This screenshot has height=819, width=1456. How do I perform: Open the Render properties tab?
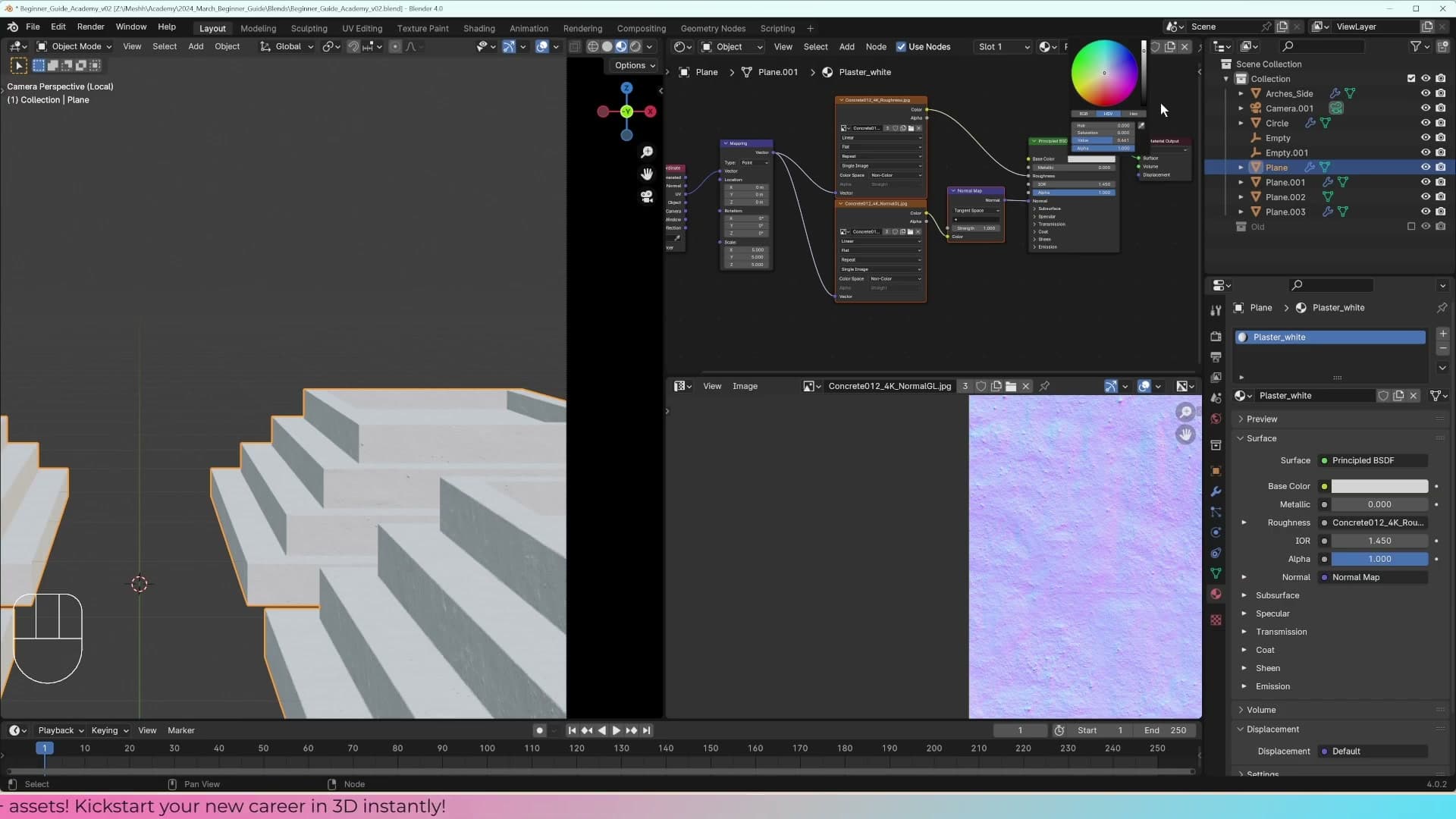coord(1216,336)
